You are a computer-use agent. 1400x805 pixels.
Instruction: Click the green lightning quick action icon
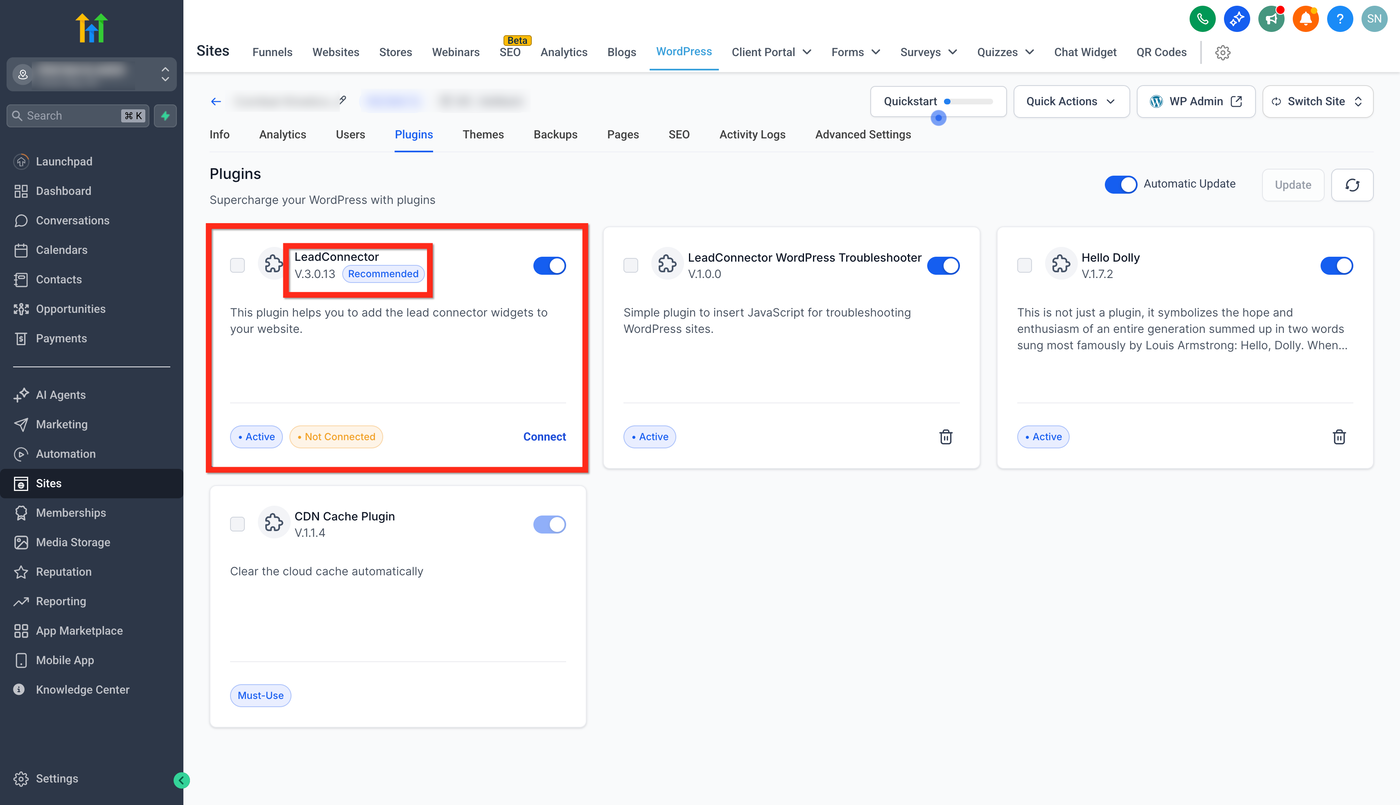click(166, 116)
